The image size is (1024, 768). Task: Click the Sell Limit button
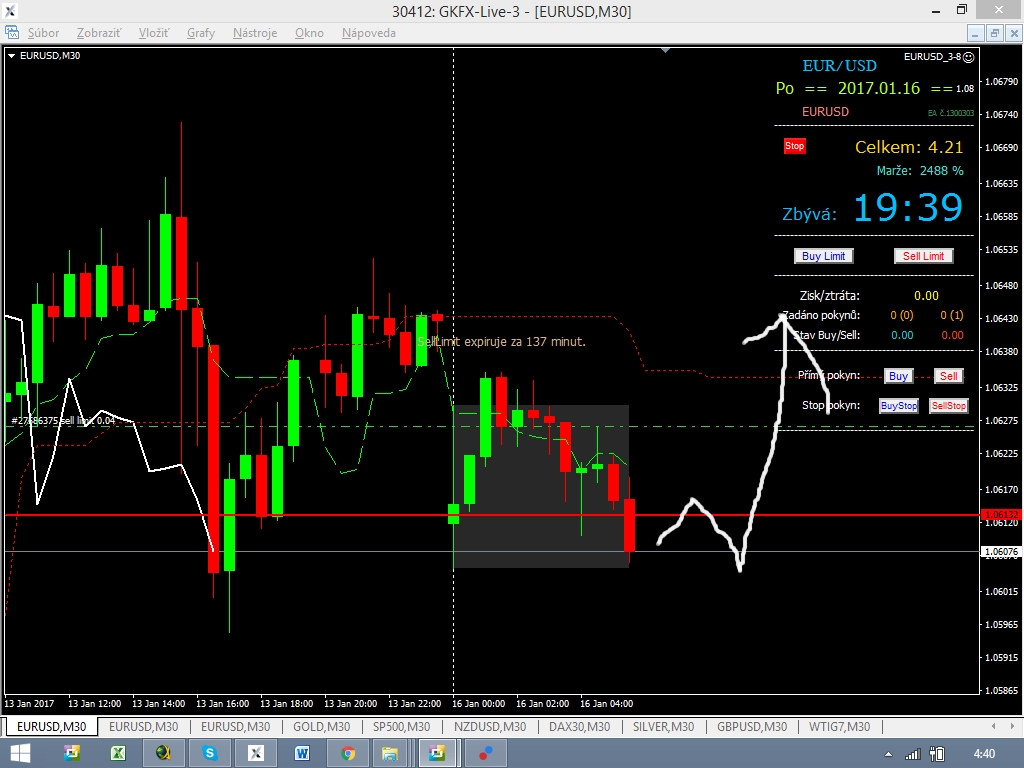(x=923, y=256)
